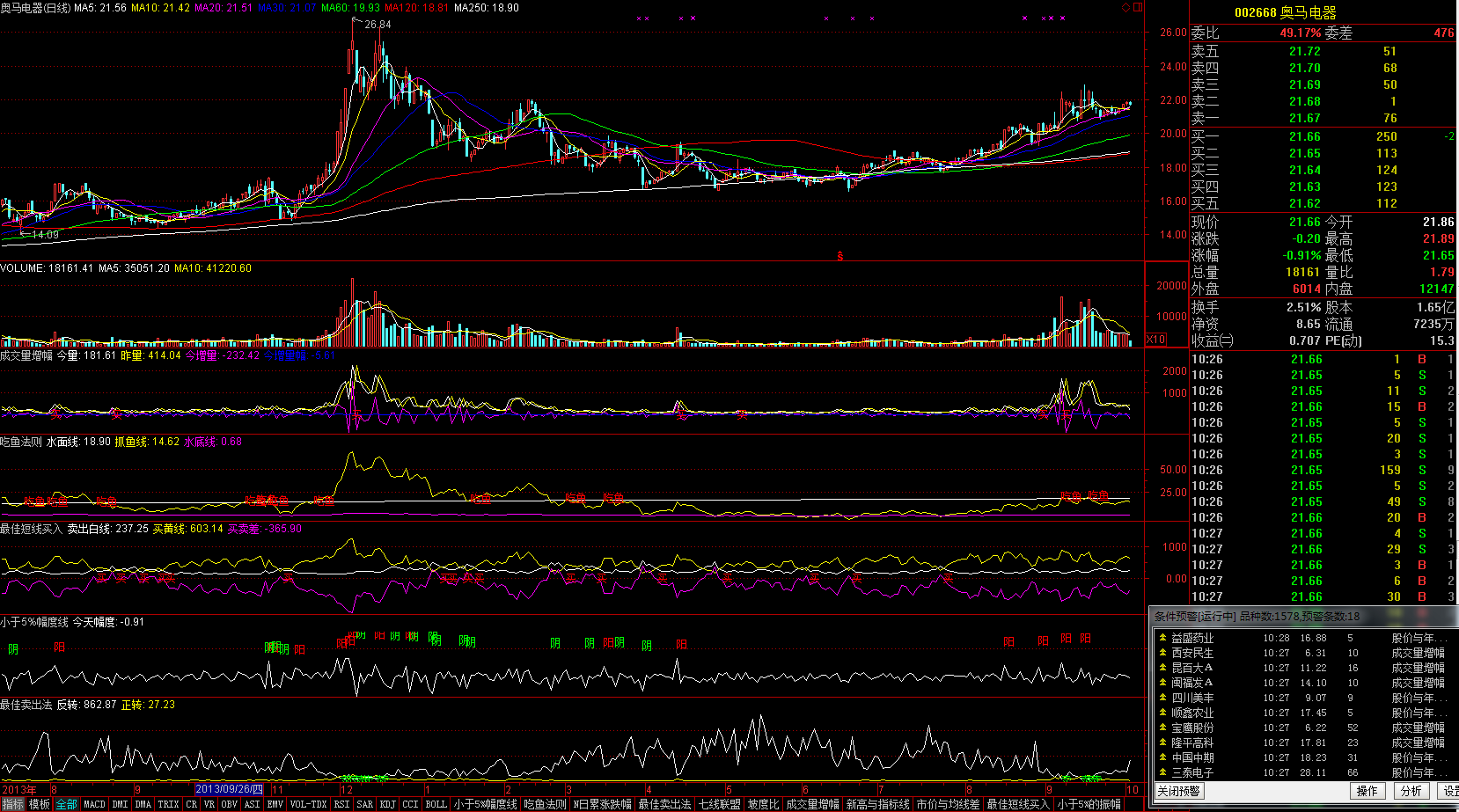Click the red square icon atop the chart

coord(1137,7)
